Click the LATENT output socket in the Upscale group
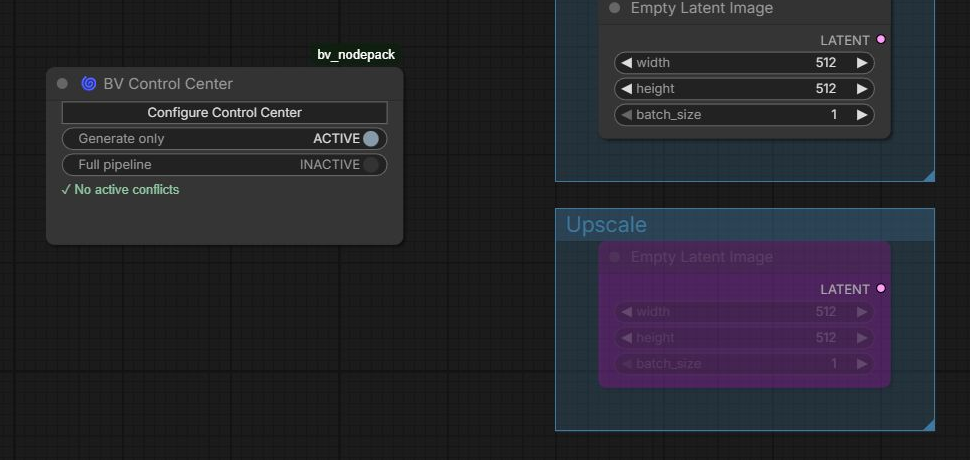The width and height of the screenshot is (970, 460). tap(881, 289)
